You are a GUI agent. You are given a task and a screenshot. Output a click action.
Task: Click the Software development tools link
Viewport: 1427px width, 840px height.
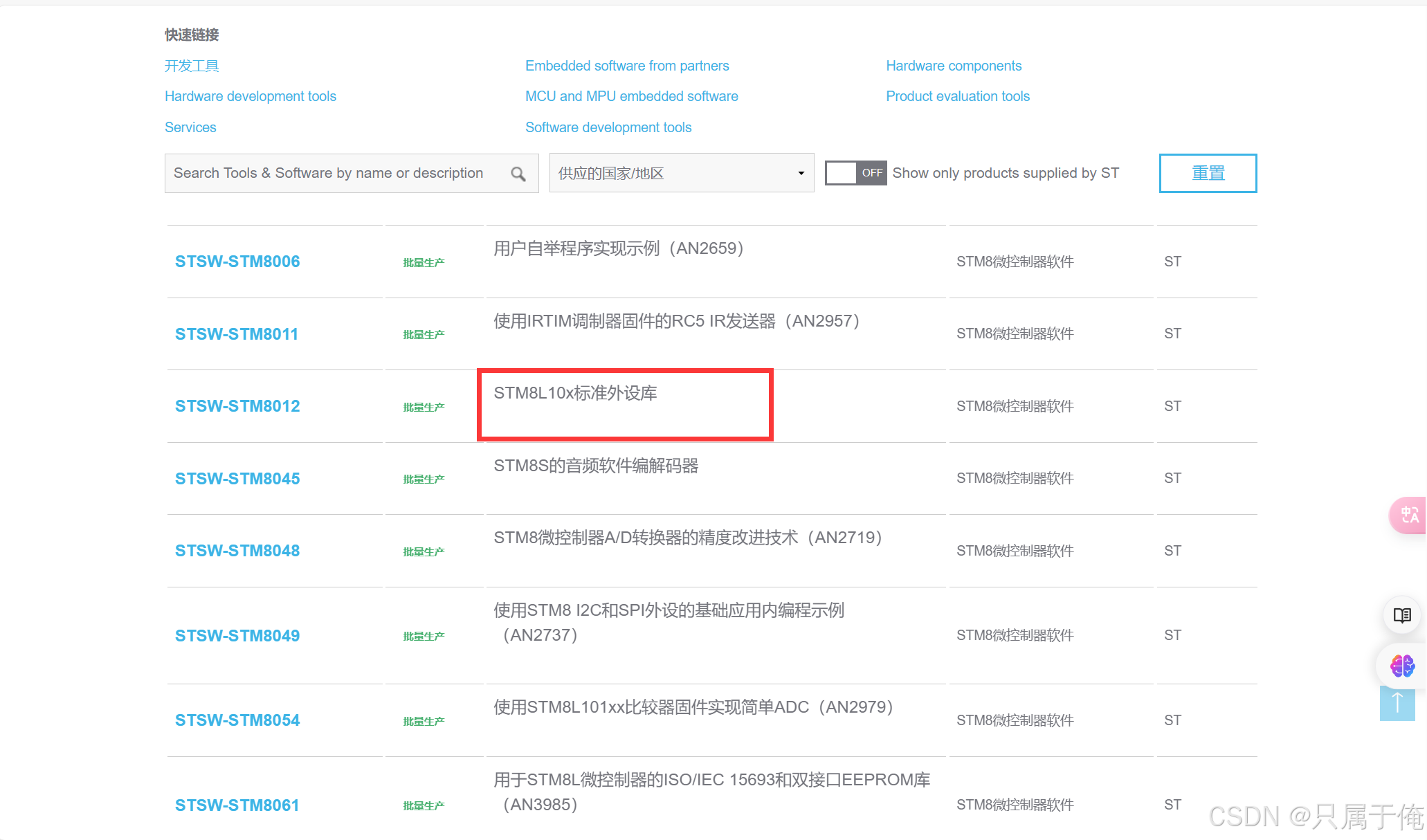coord(608,127)
